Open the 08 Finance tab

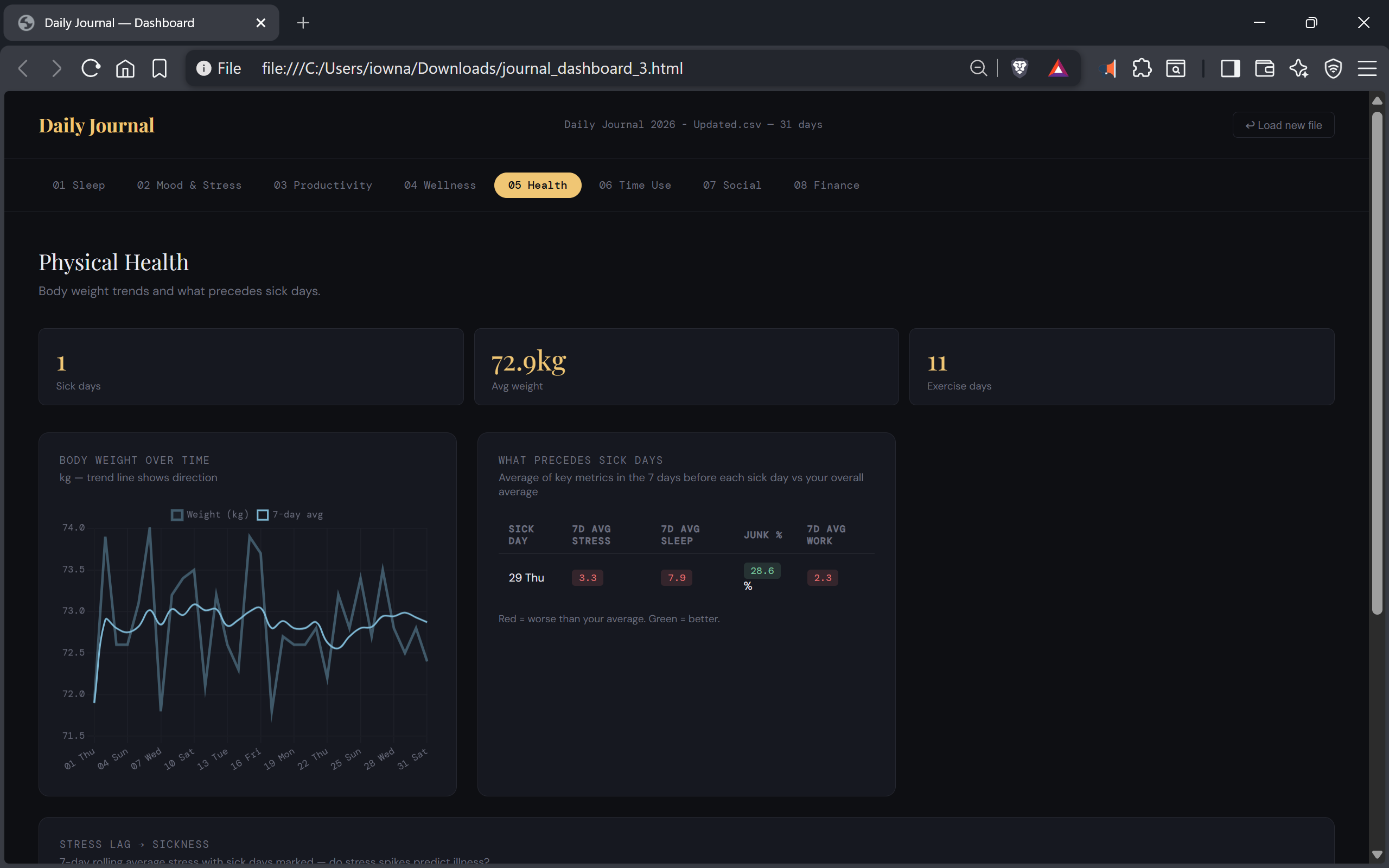pos(826,185)
